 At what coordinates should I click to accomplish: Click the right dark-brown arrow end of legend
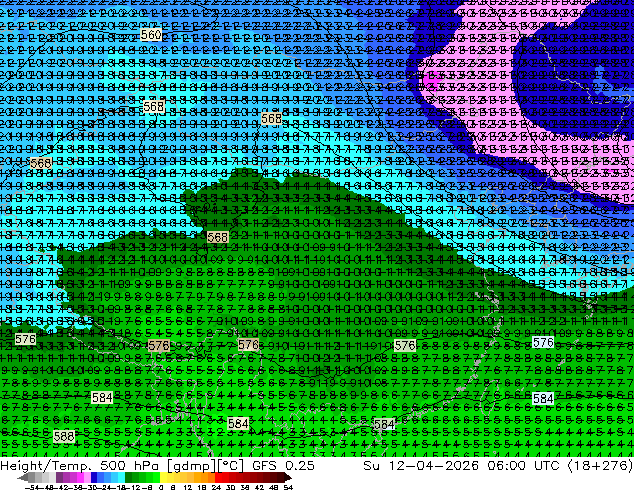(x=287, y=477)
